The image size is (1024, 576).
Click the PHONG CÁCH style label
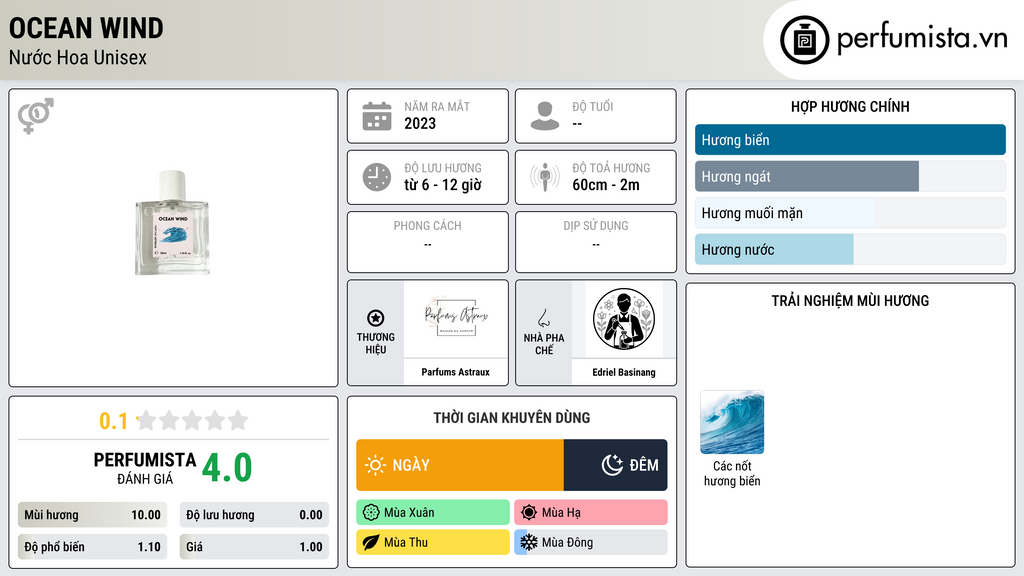pos(427,225)
